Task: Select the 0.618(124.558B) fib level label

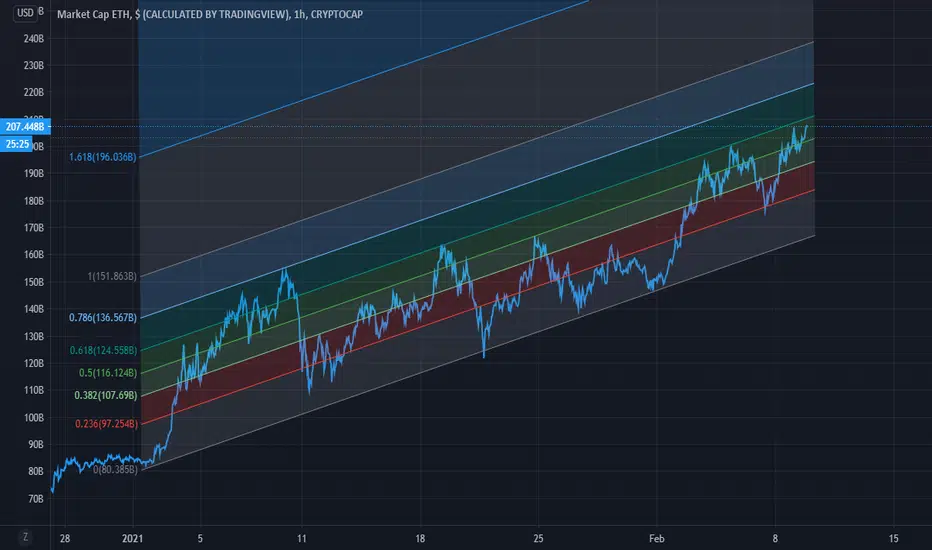Action: point(103,350)
